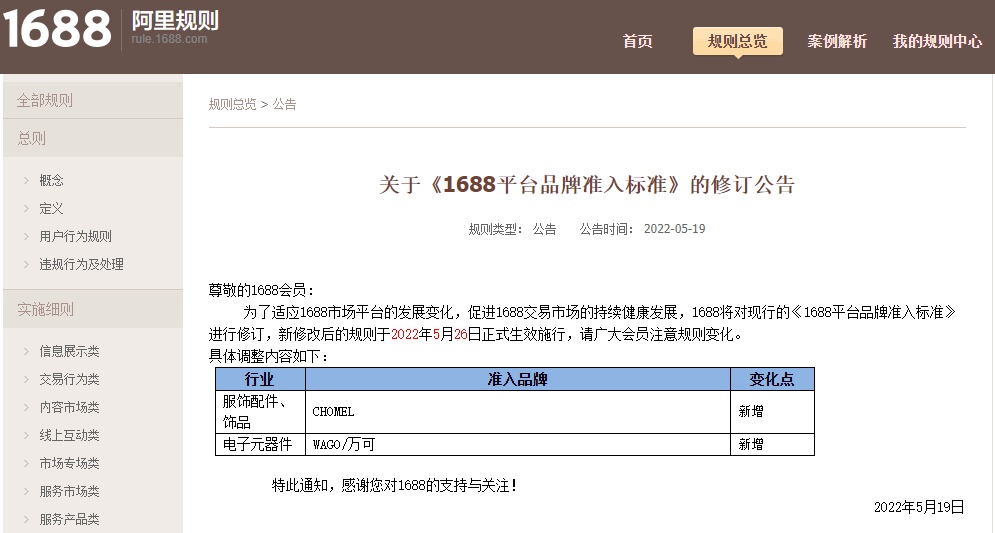995x533 pixels.
Task: Click the 1688 logo
Action: click(56, 29)
